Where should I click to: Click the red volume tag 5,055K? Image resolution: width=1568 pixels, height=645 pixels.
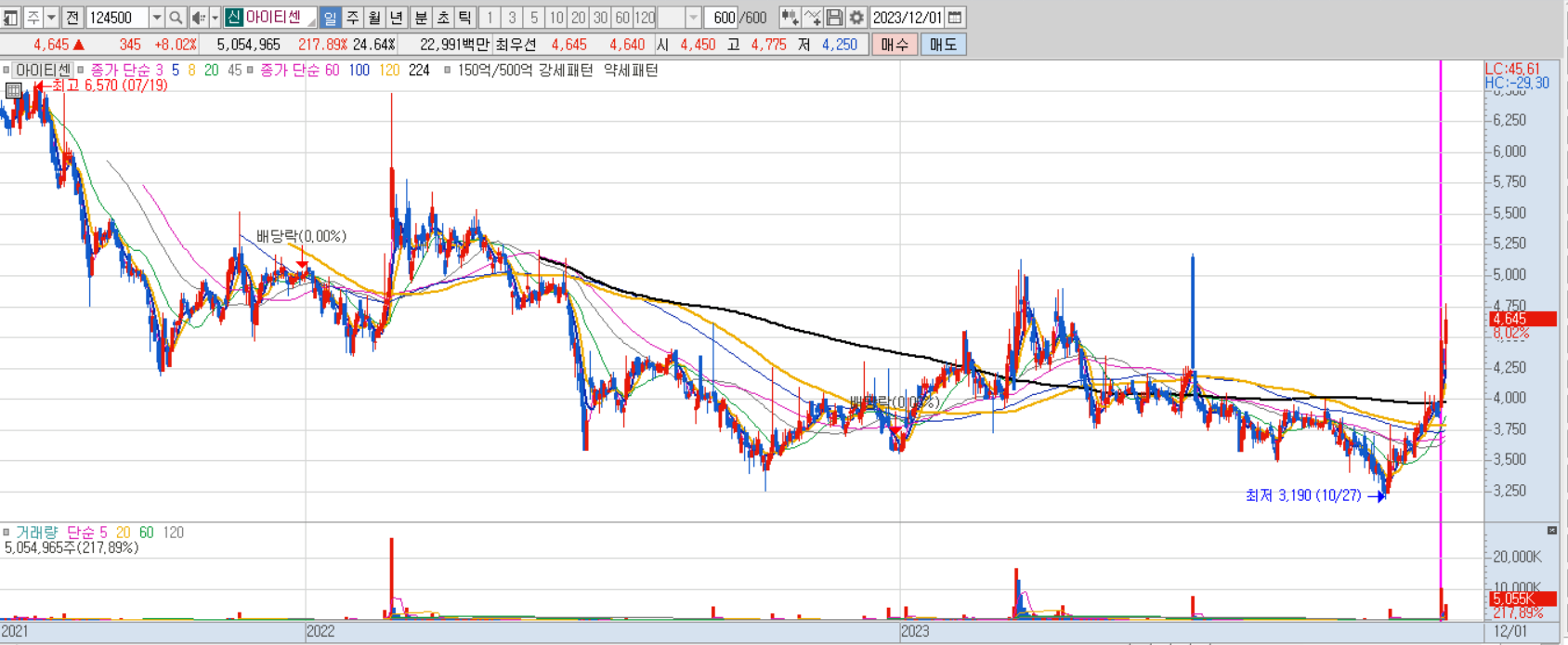pyautogui.click(x=1522, y=599)
